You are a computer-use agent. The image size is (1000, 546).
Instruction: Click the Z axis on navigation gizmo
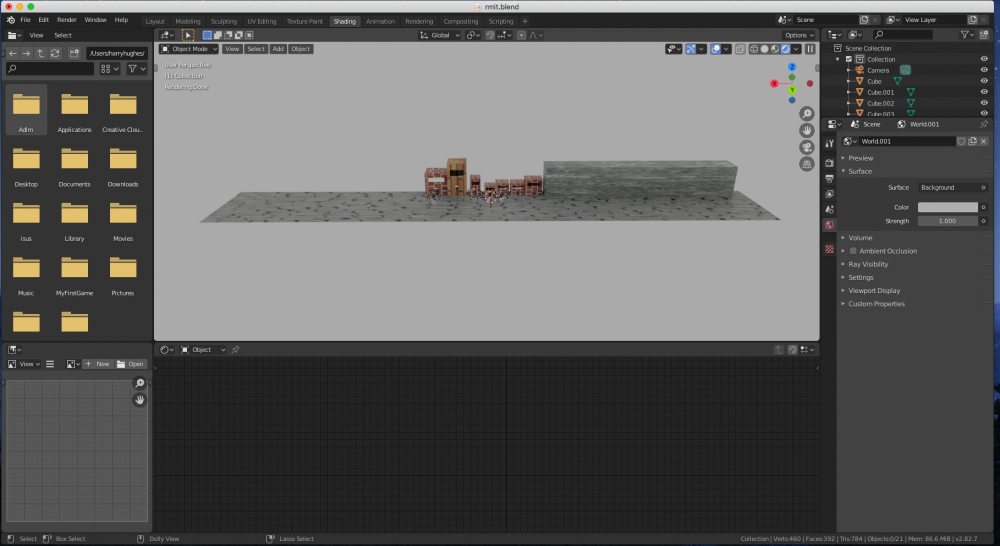[792, 67]
